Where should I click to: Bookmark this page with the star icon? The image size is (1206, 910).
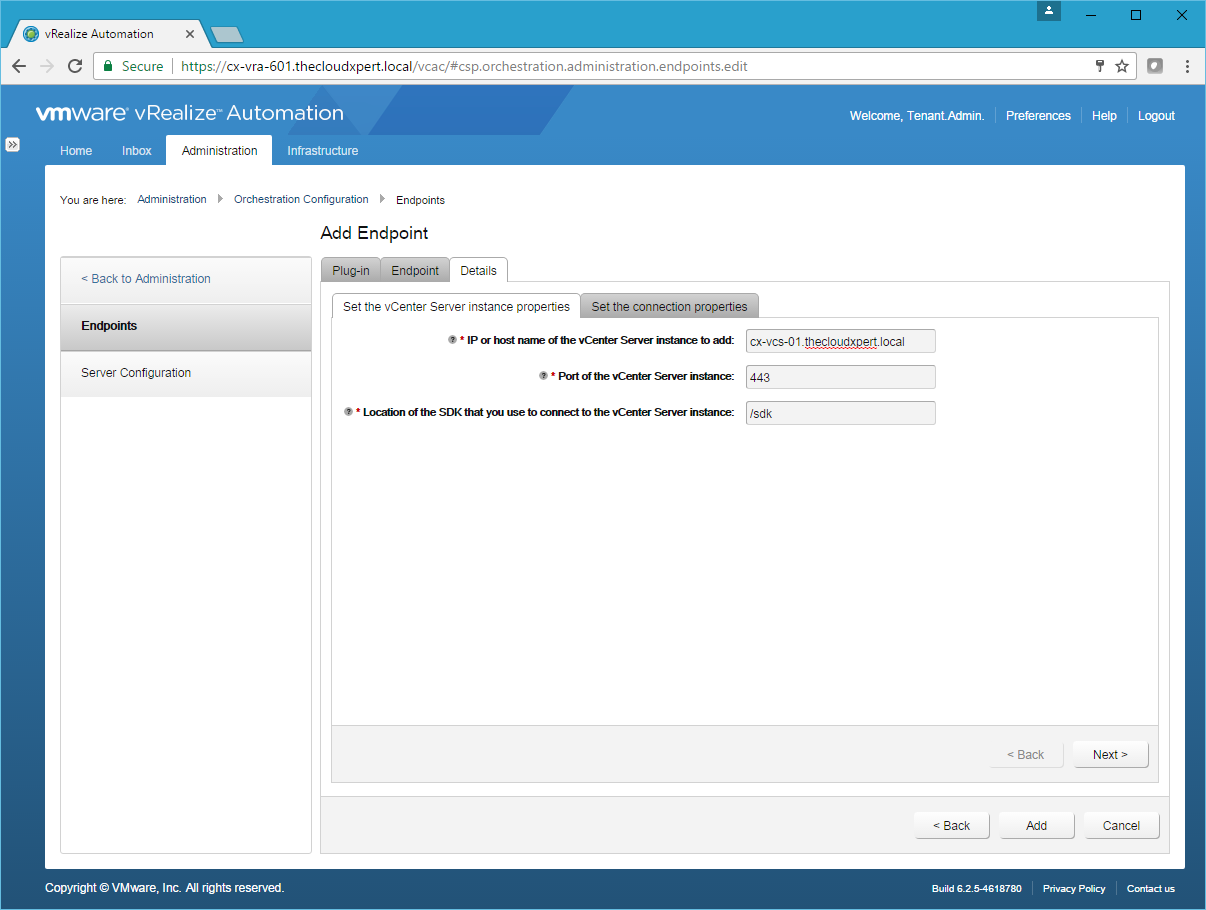click(1122, 66)
